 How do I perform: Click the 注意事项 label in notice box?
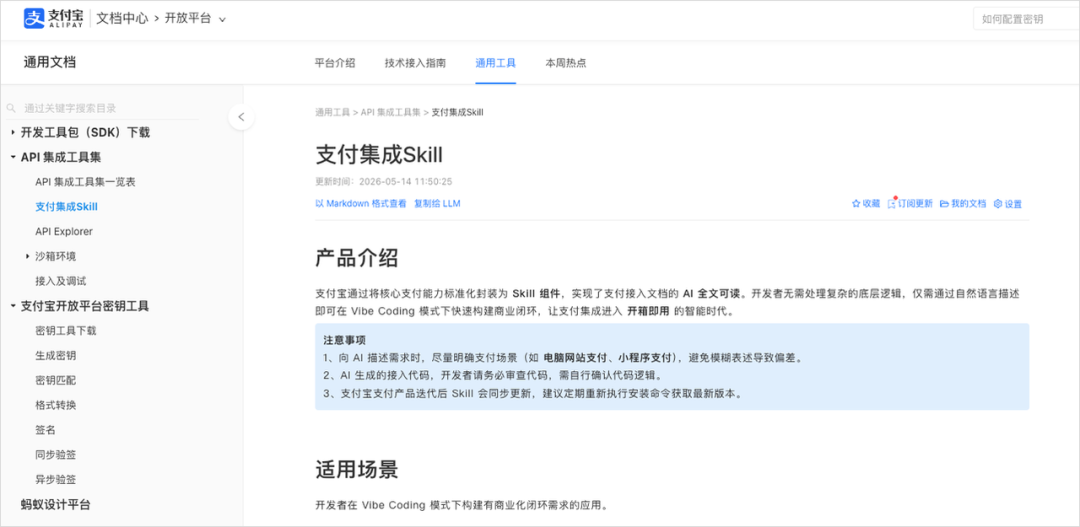[344, 340]
